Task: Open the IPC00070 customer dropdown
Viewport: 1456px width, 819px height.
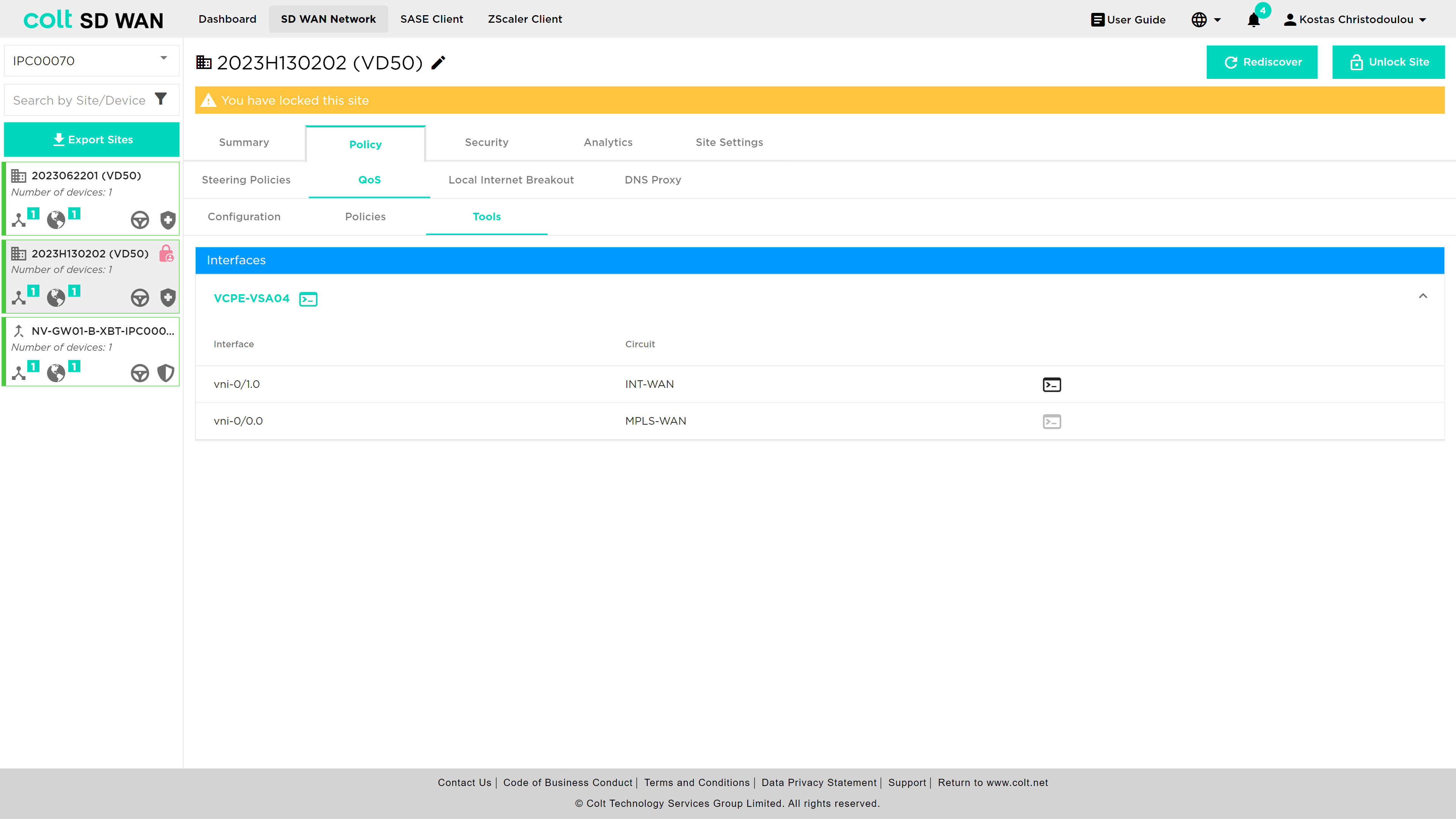Action: tap(91, 61)
